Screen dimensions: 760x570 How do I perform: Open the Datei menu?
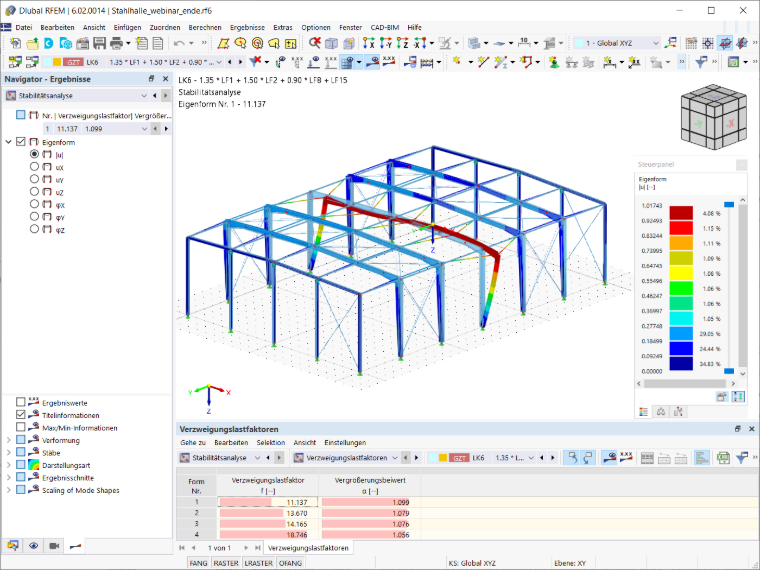click(23, 28)
